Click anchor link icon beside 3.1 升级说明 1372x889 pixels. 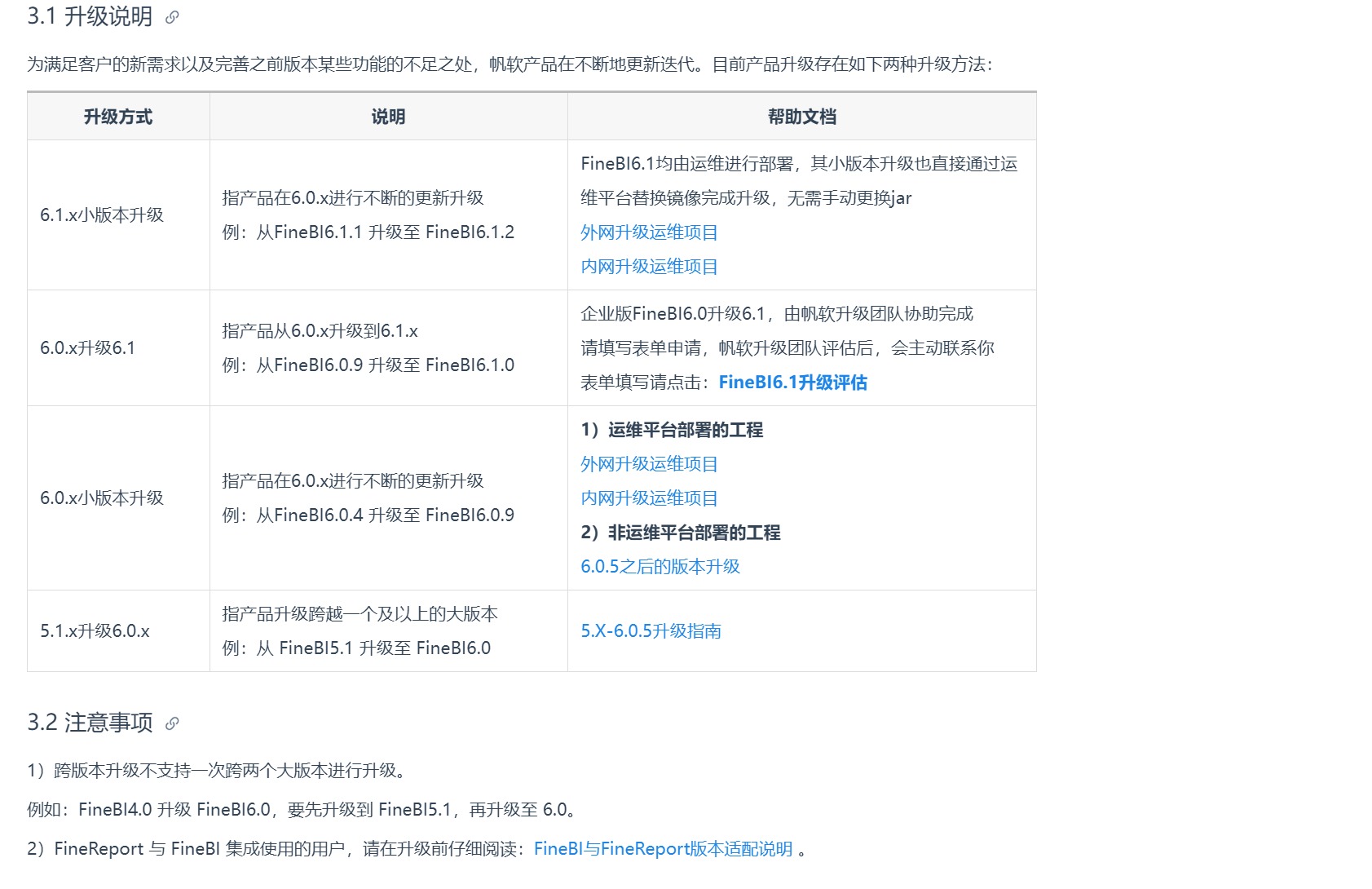click(x=172, y=17)
